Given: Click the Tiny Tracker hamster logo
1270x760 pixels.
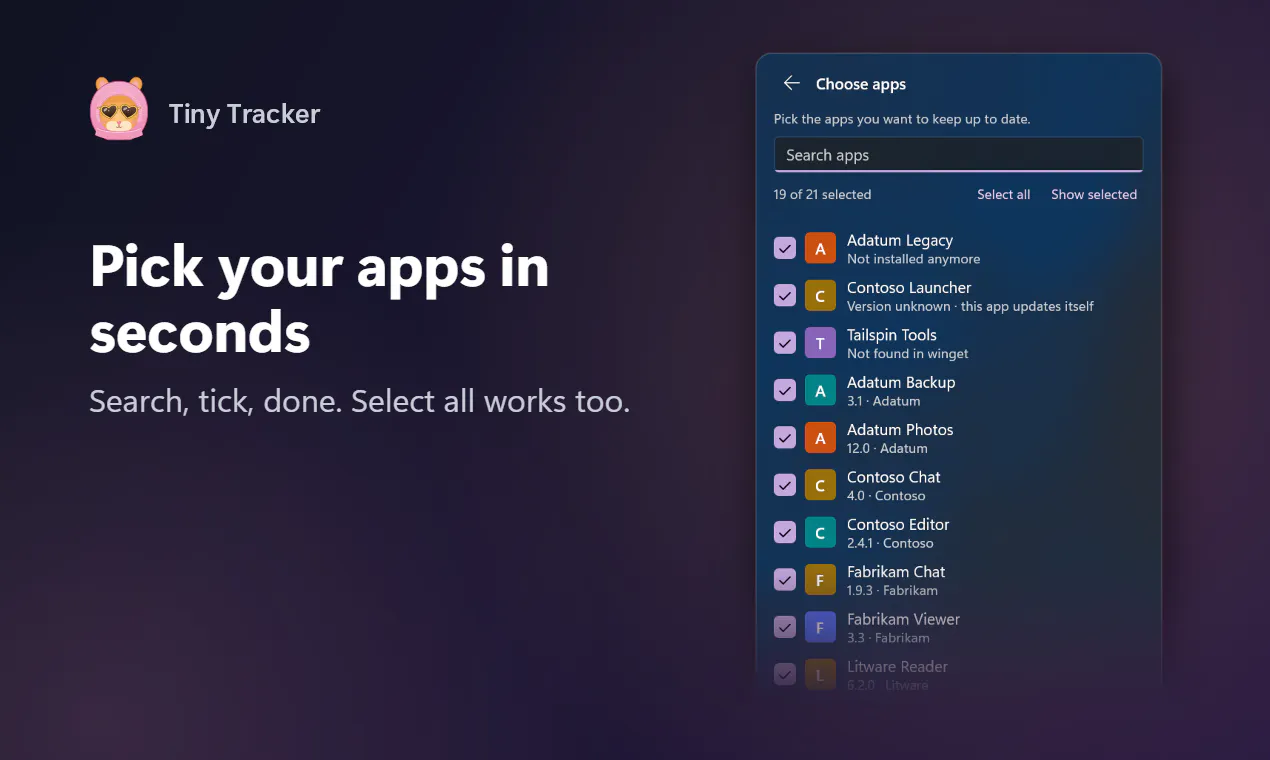Looking at the screenshot, I should (x=118, y=108).
